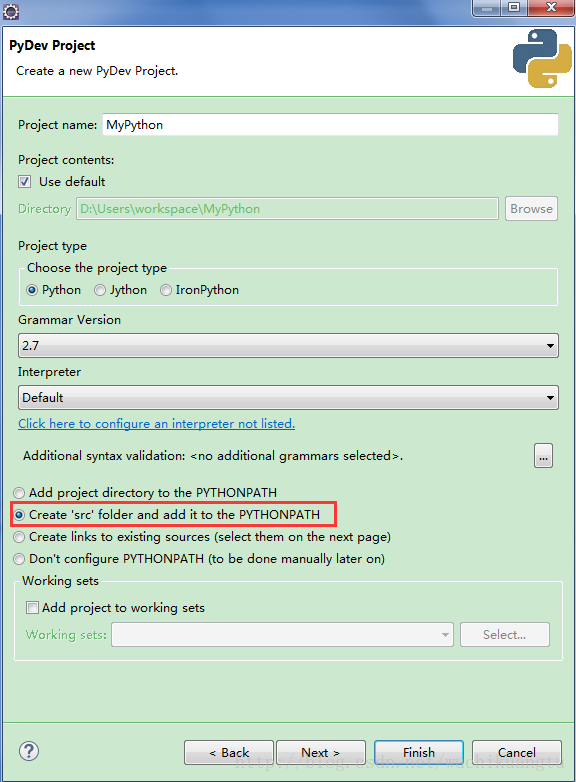Open the Working sets combo box
576x782 pixels.
pos(282,634)
